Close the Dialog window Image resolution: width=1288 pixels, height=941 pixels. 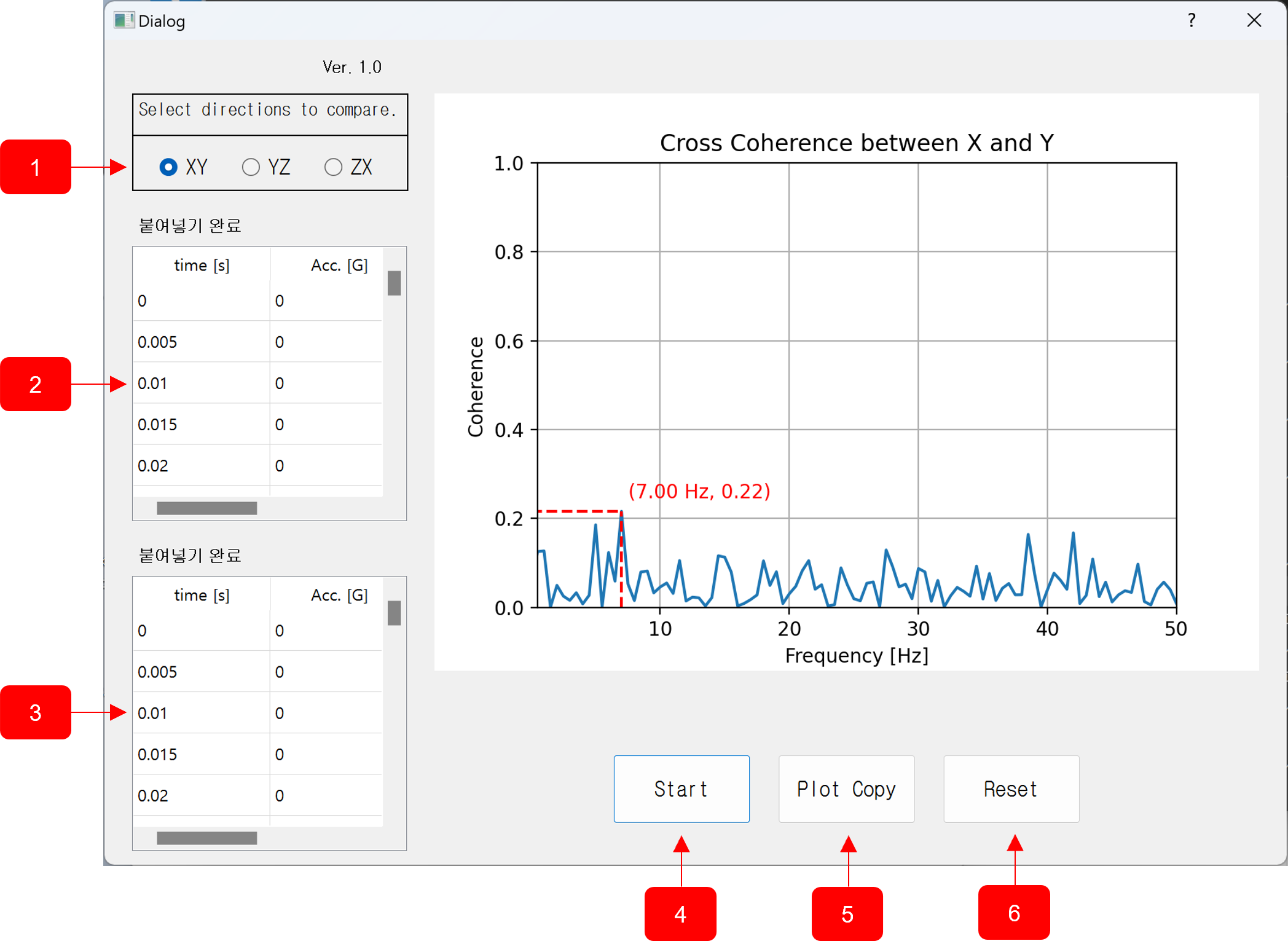point(1254,21)
